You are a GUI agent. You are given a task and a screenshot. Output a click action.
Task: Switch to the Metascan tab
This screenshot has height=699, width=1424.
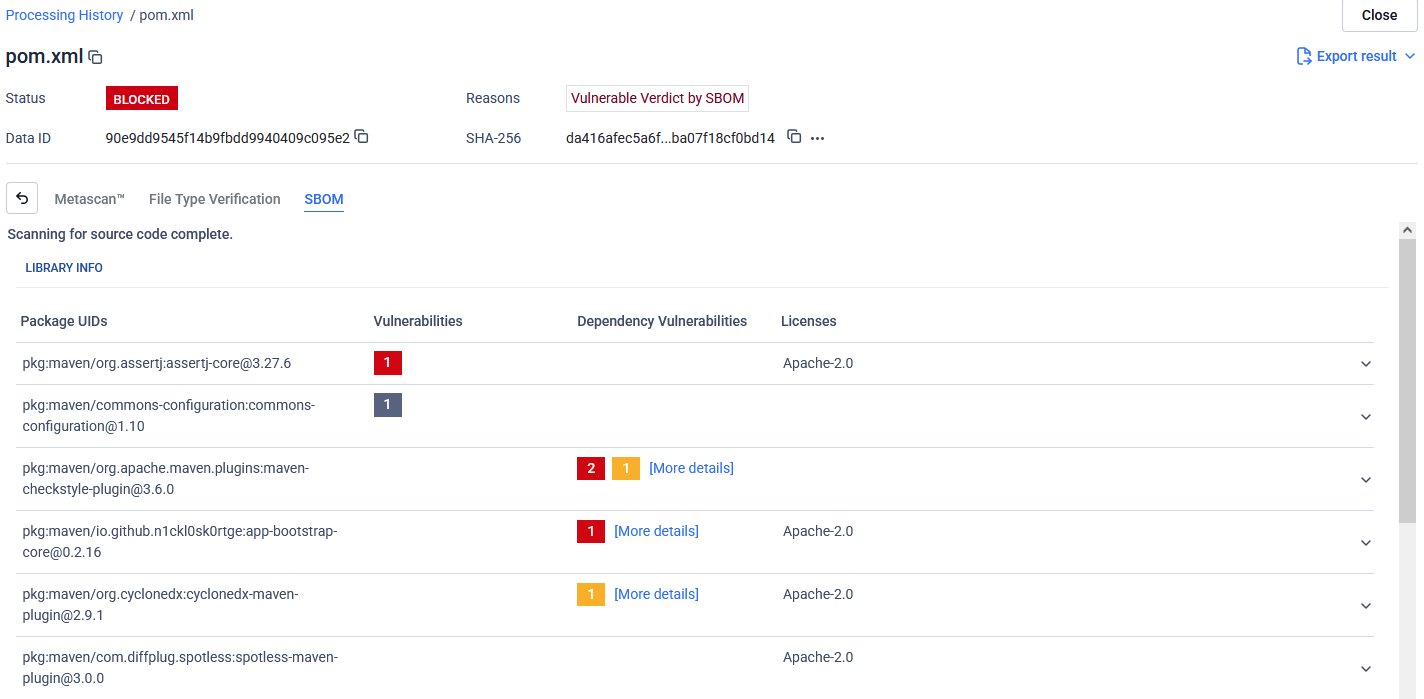[x=89, y=199]
